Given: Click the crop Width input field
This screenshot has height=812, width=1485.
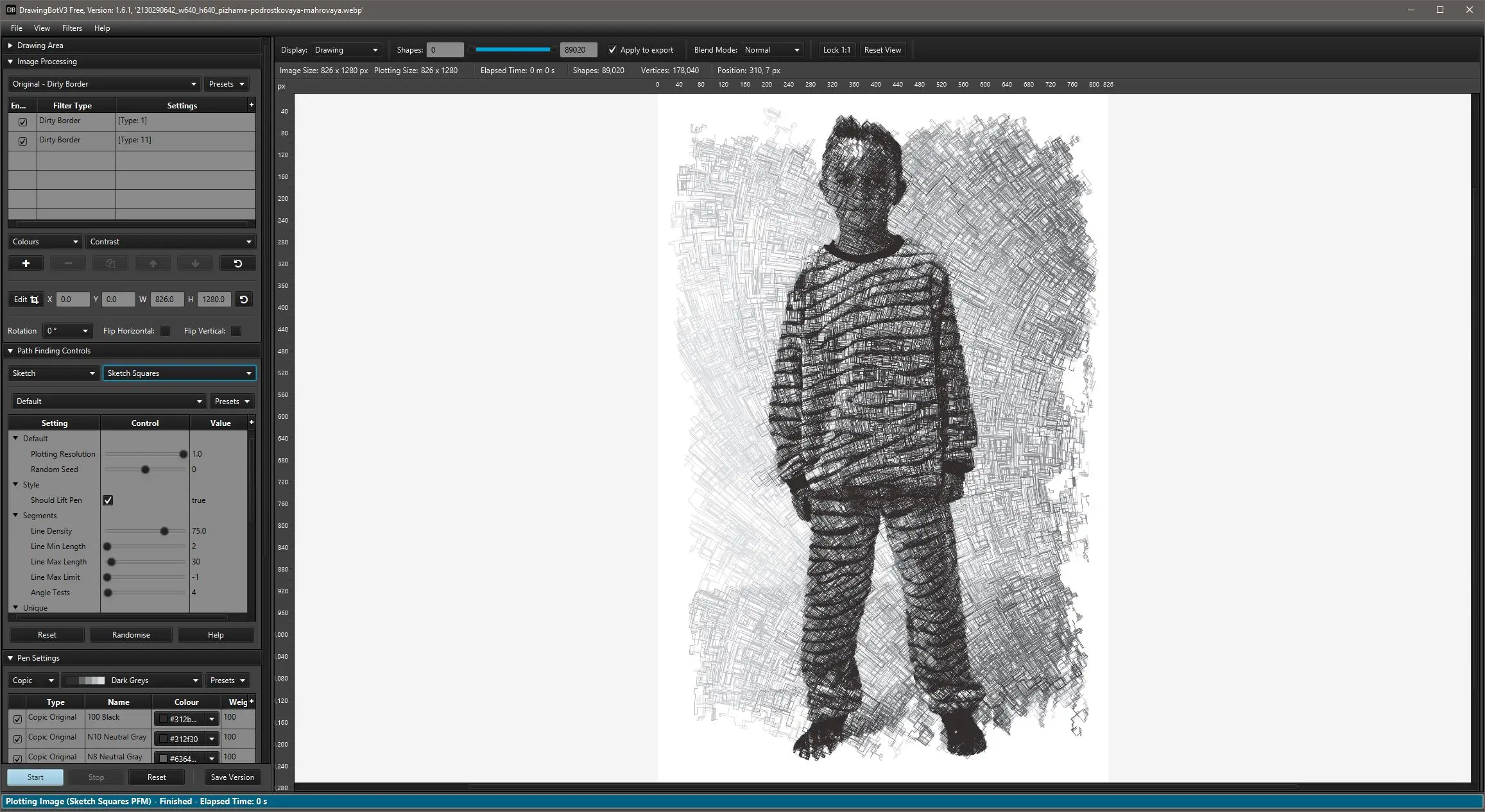Looking at the screenshot, I should (x=166, y=300).
